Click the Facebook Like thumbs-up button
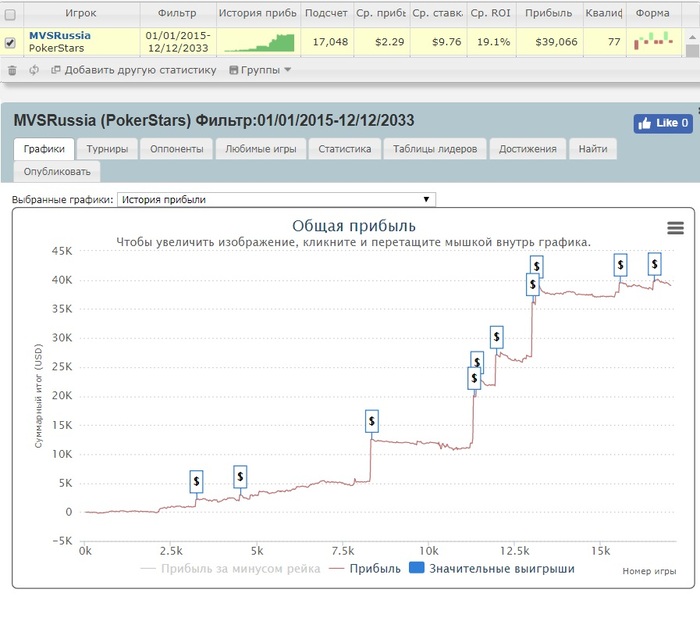Viewport: 700px width, 632px height. pyautogui.click(x=663, y=123)
